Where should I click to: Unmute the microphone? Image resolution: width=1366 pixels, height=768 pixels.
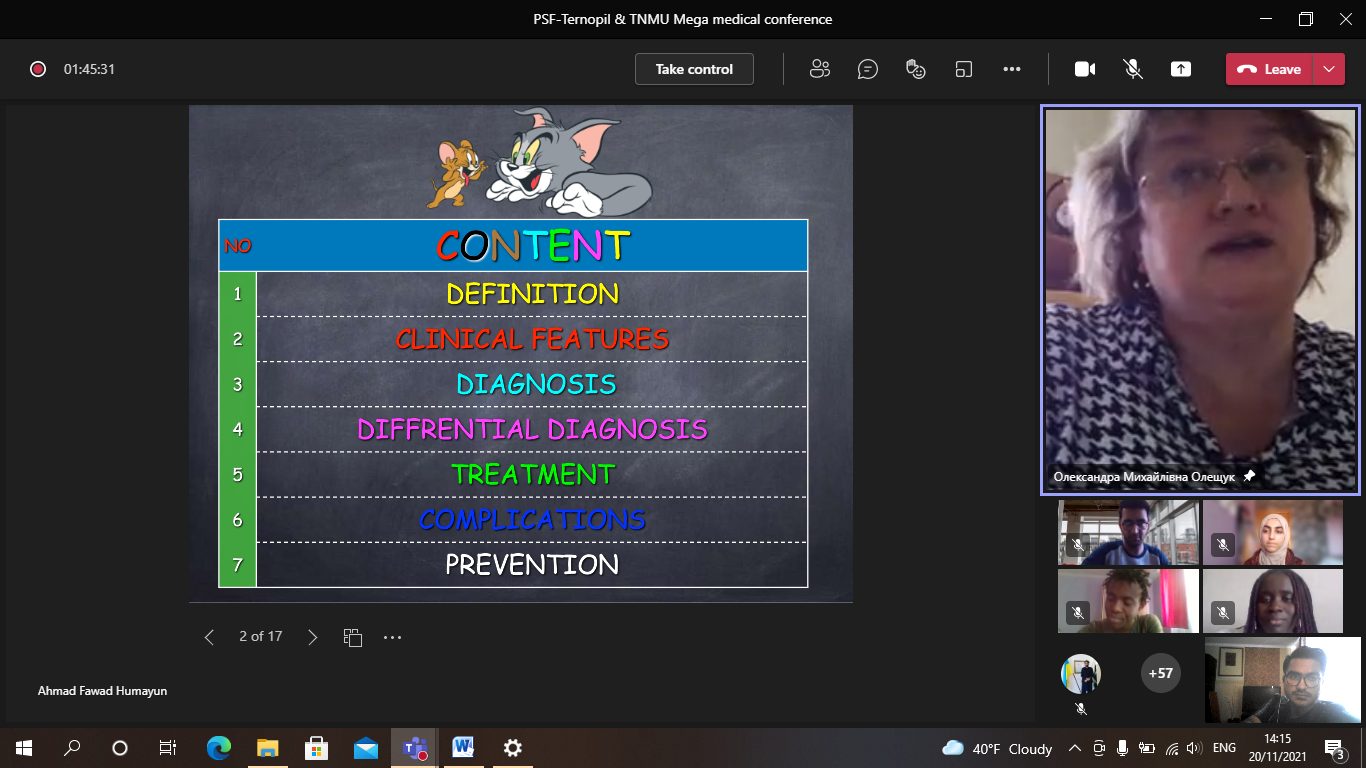tap(1133, 69)
